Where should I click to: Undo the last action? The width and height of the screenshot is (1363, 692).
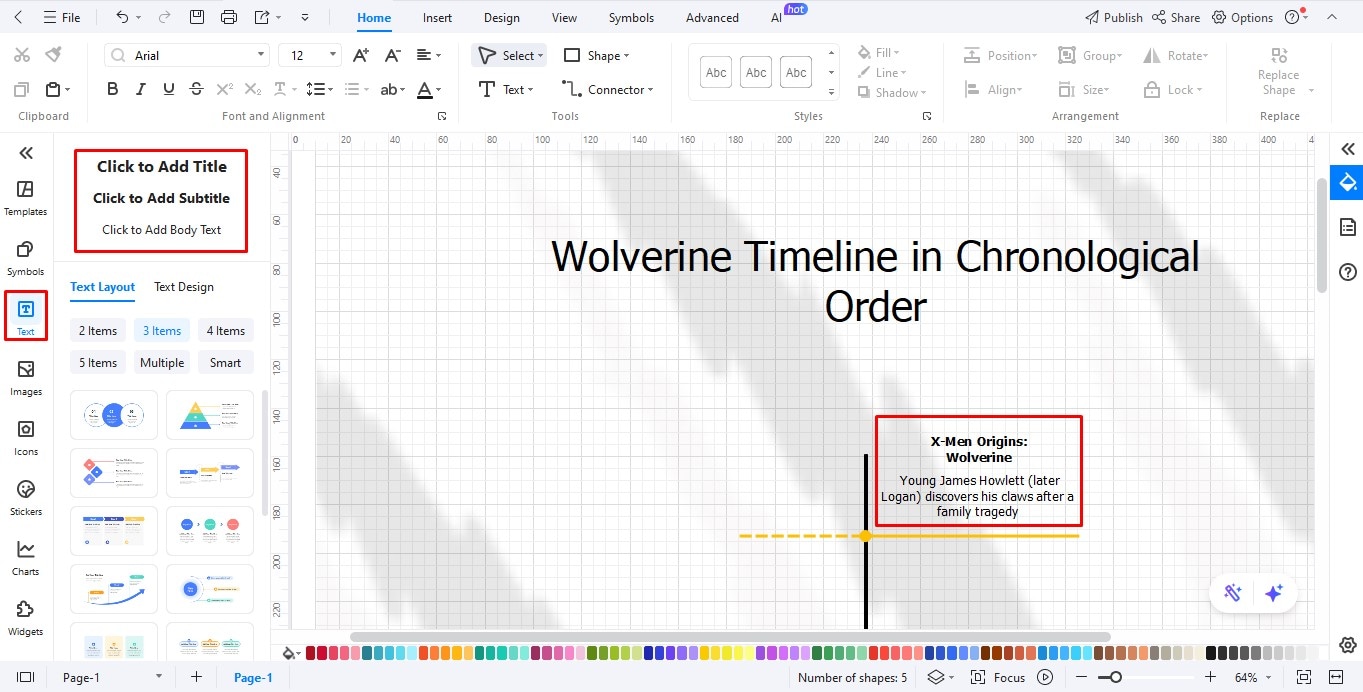(122, 17)
